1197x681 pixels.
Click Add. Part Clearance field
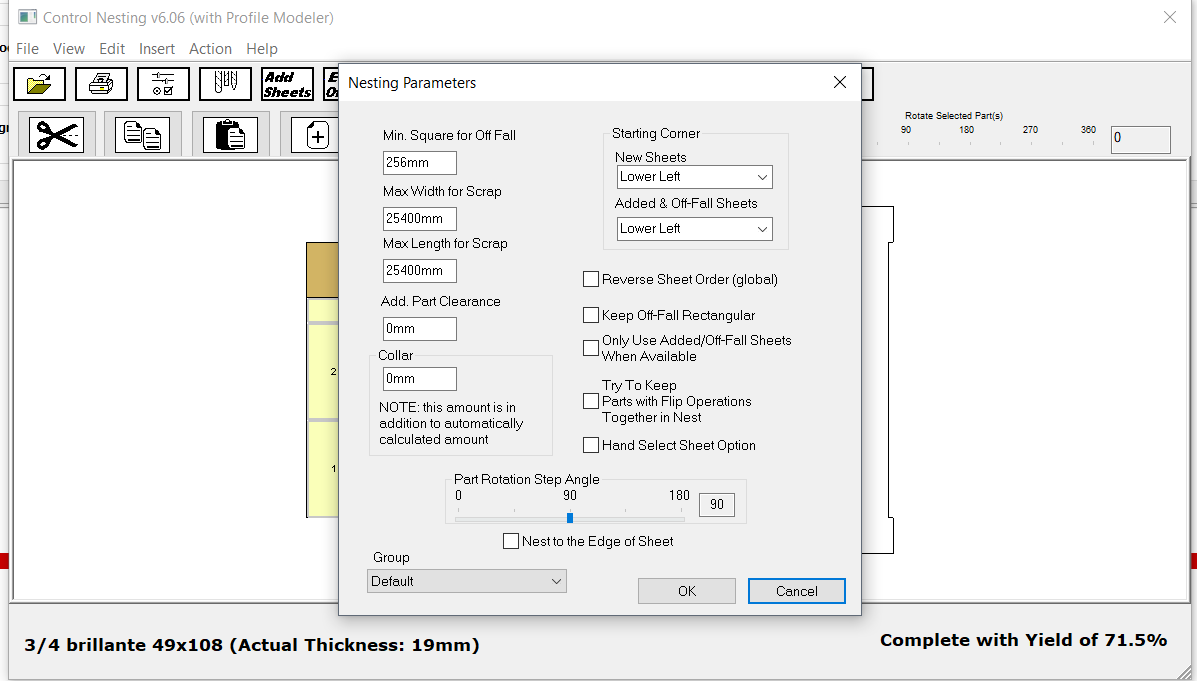[x=420, y=328]
